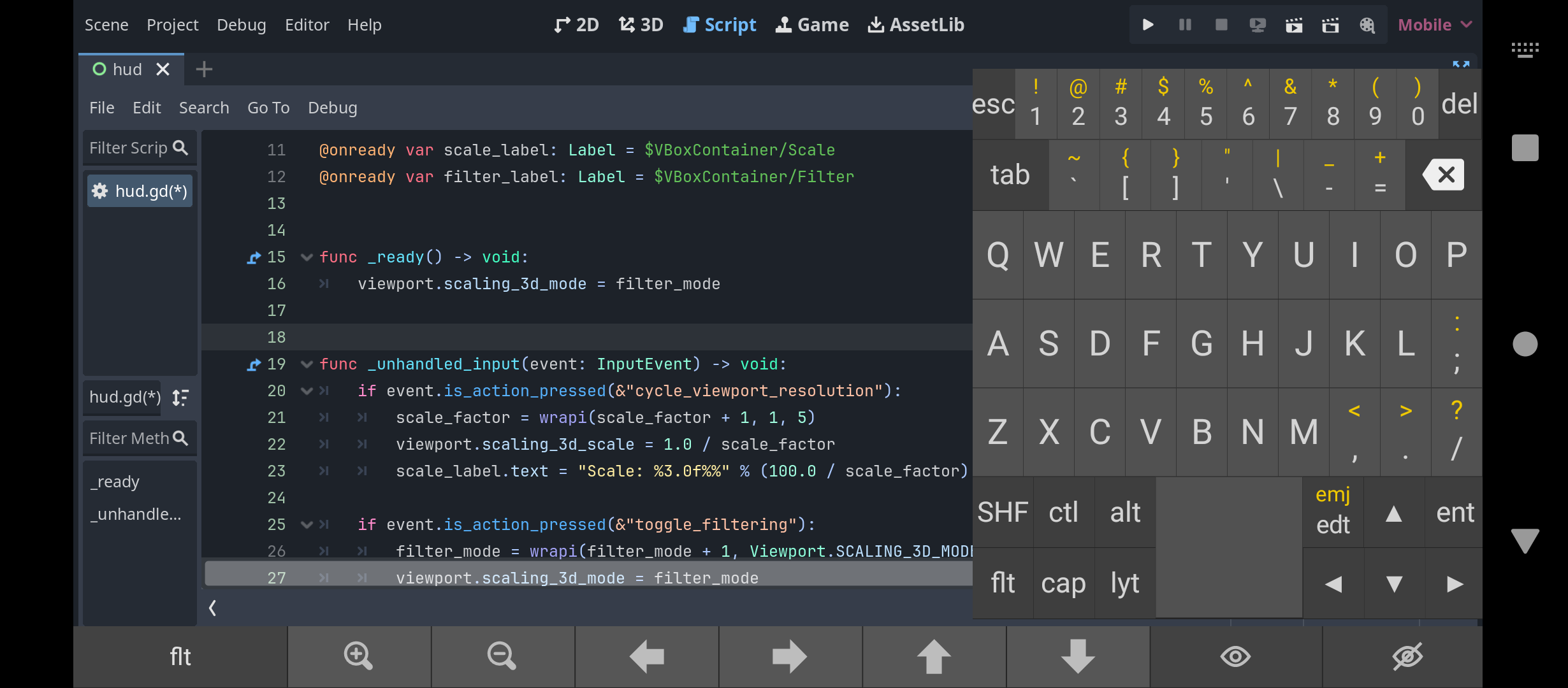Click the override icon on line 15

(254, 257)
